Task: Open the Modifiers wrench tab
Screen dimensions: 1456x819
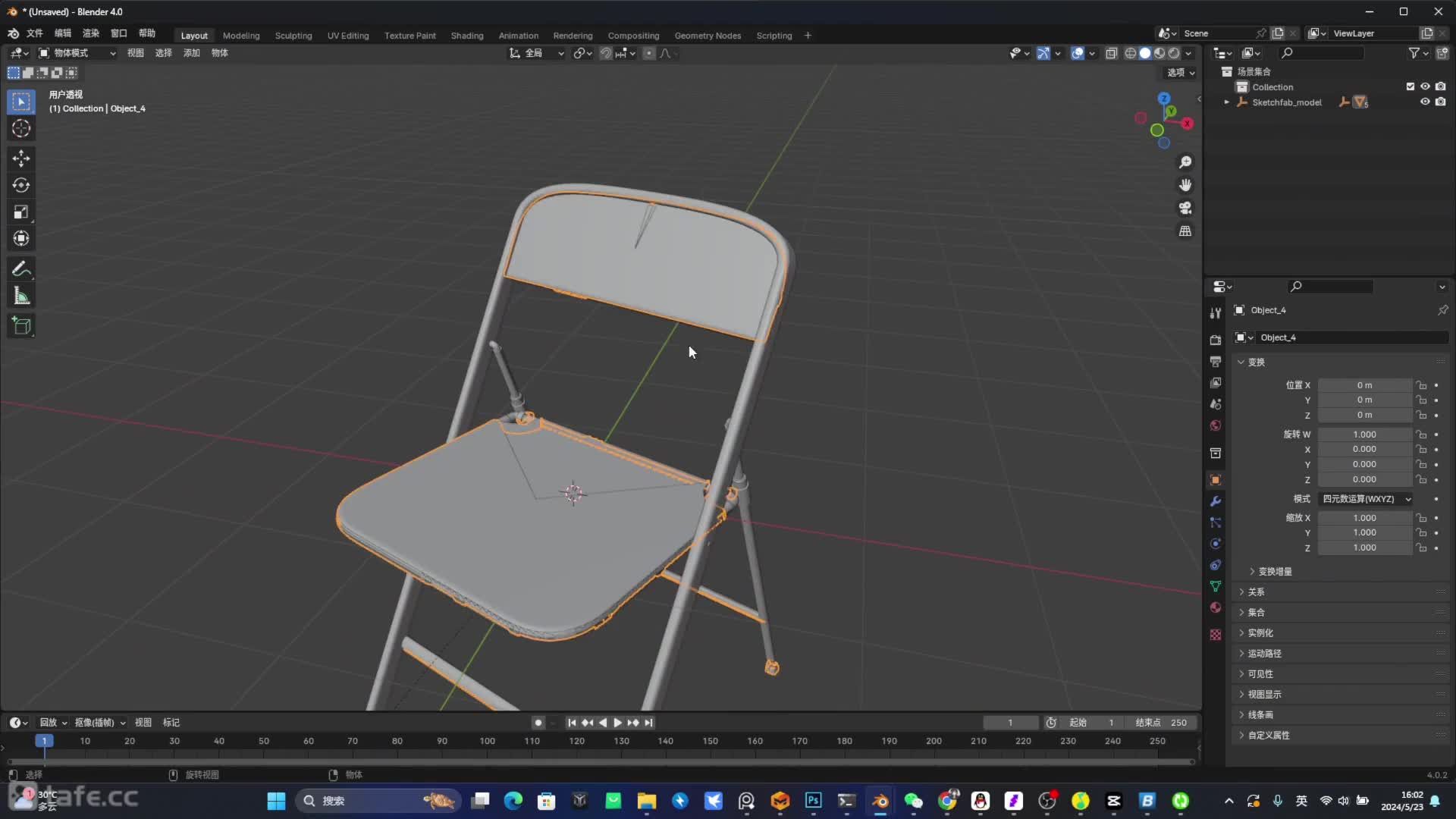Action: click(1216, 501)
